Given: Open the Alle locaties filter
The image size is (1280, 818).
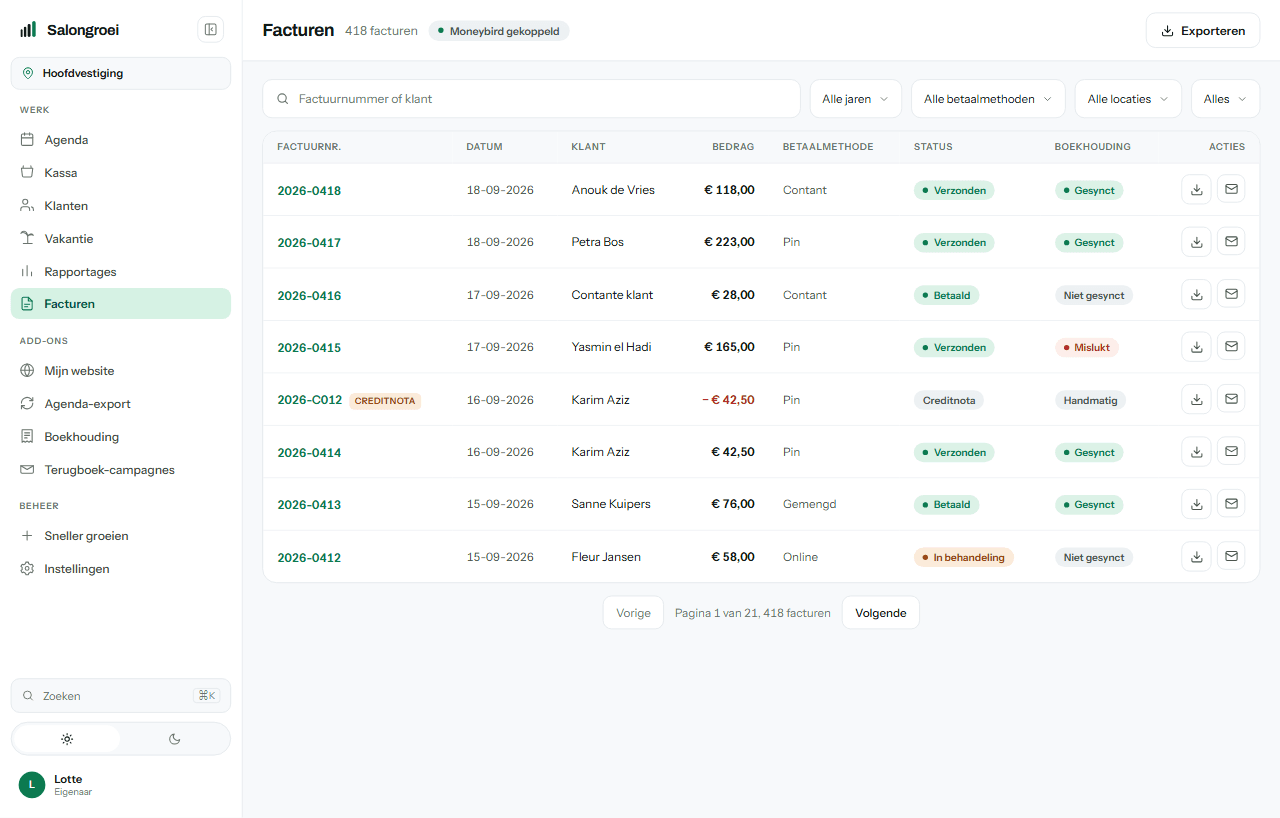Looking at the screenshot, I should click(x=1128, y=99).
